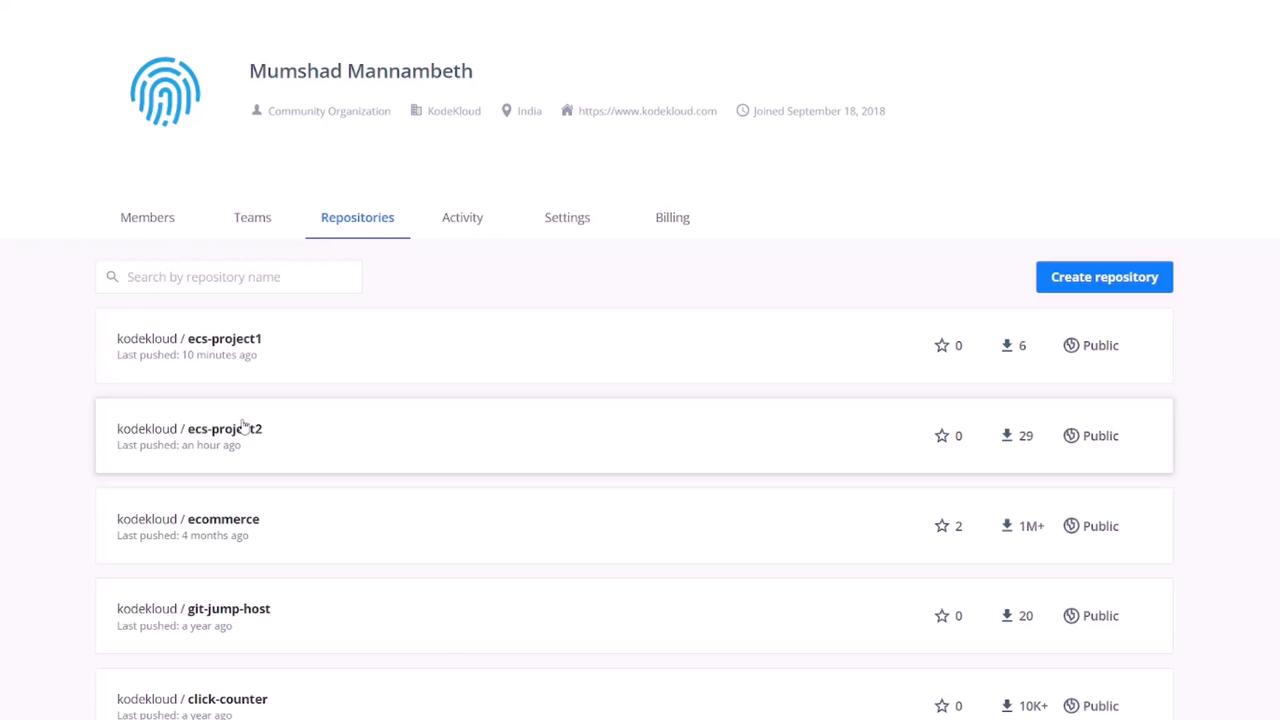The image size is (1280, 720).
Task: Click the download icon for ecs-project2
Action: (1007, 435)
